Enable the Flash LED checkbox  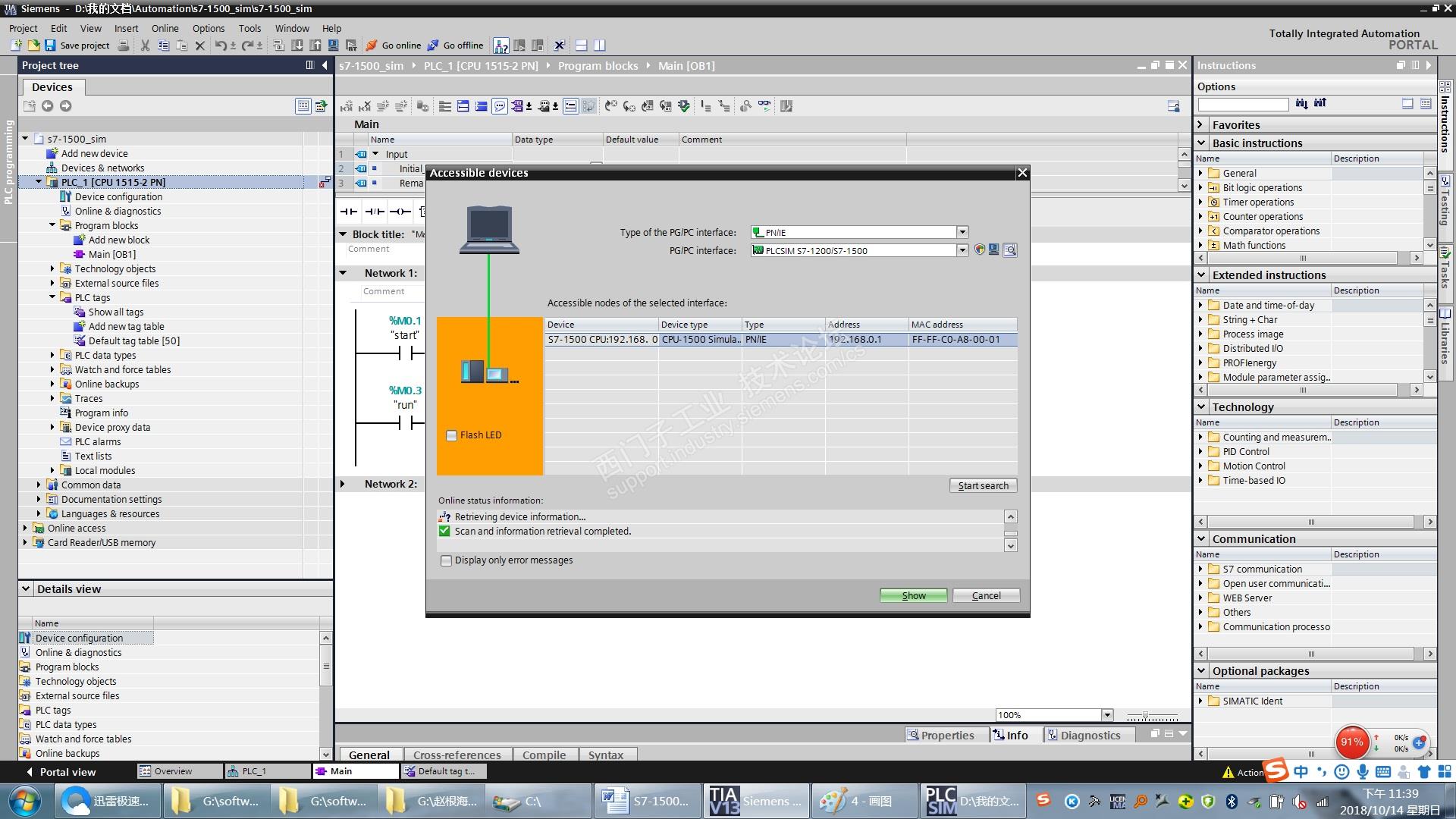pyautogui.click(x=452, y=435)
